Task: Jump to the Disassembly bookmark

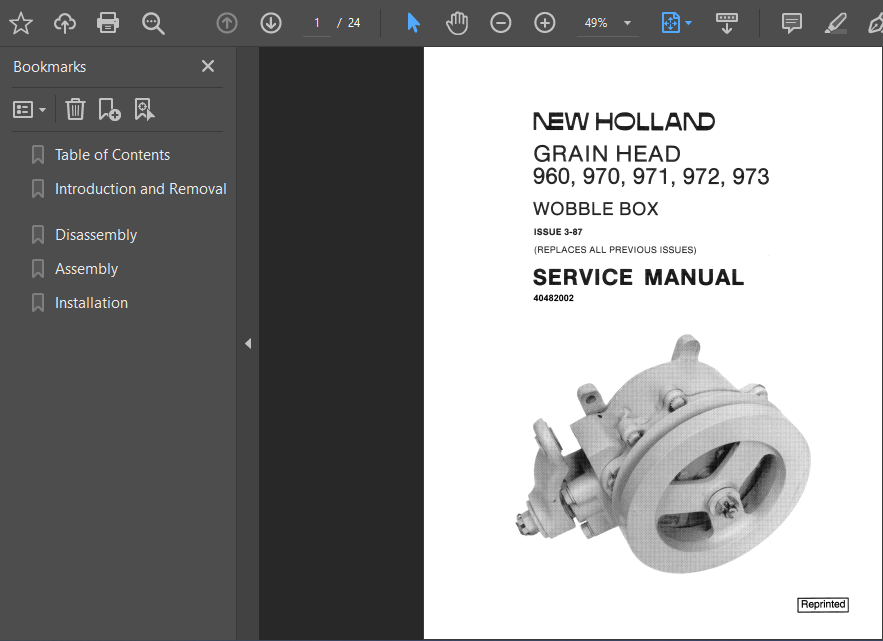Action: point(95,234)
